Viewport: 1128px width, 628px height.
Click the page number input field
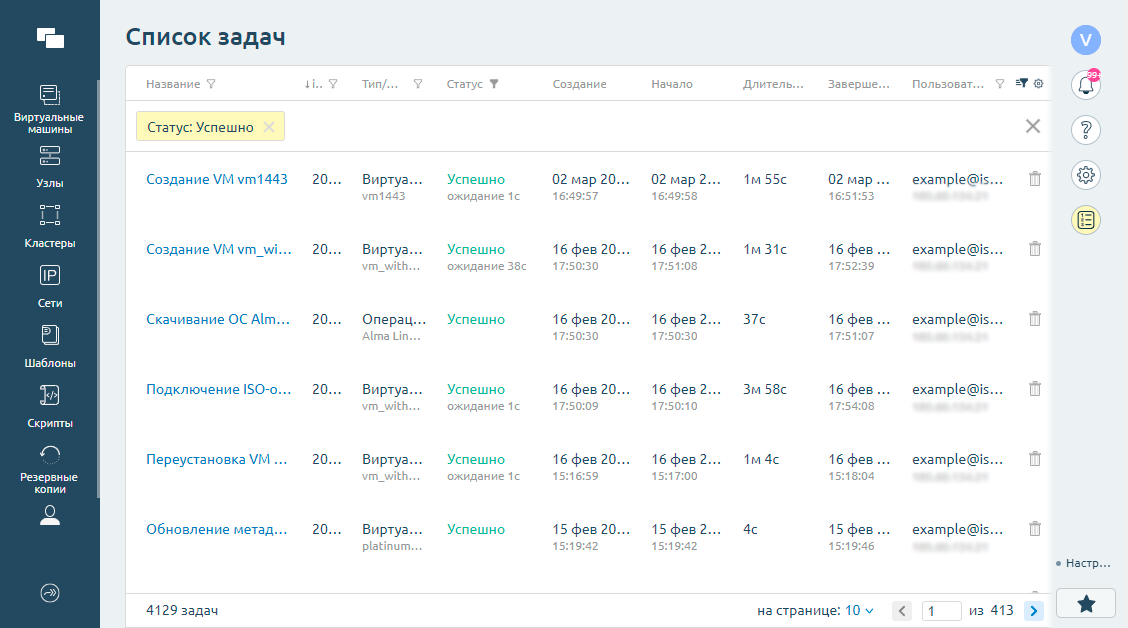pos(941,610)
